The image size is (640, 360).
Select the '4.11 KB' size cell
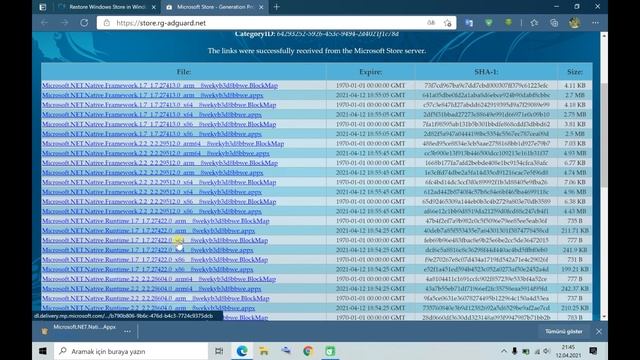coord(574,85)
